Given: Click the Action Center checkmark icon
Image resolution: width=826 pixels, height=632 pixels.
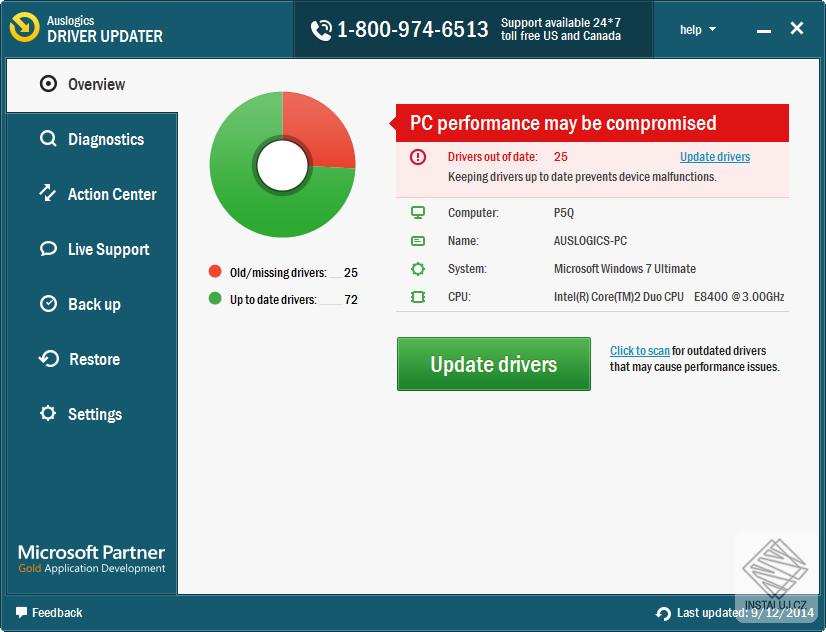Looking at the screenshot, I should point(47,194).
